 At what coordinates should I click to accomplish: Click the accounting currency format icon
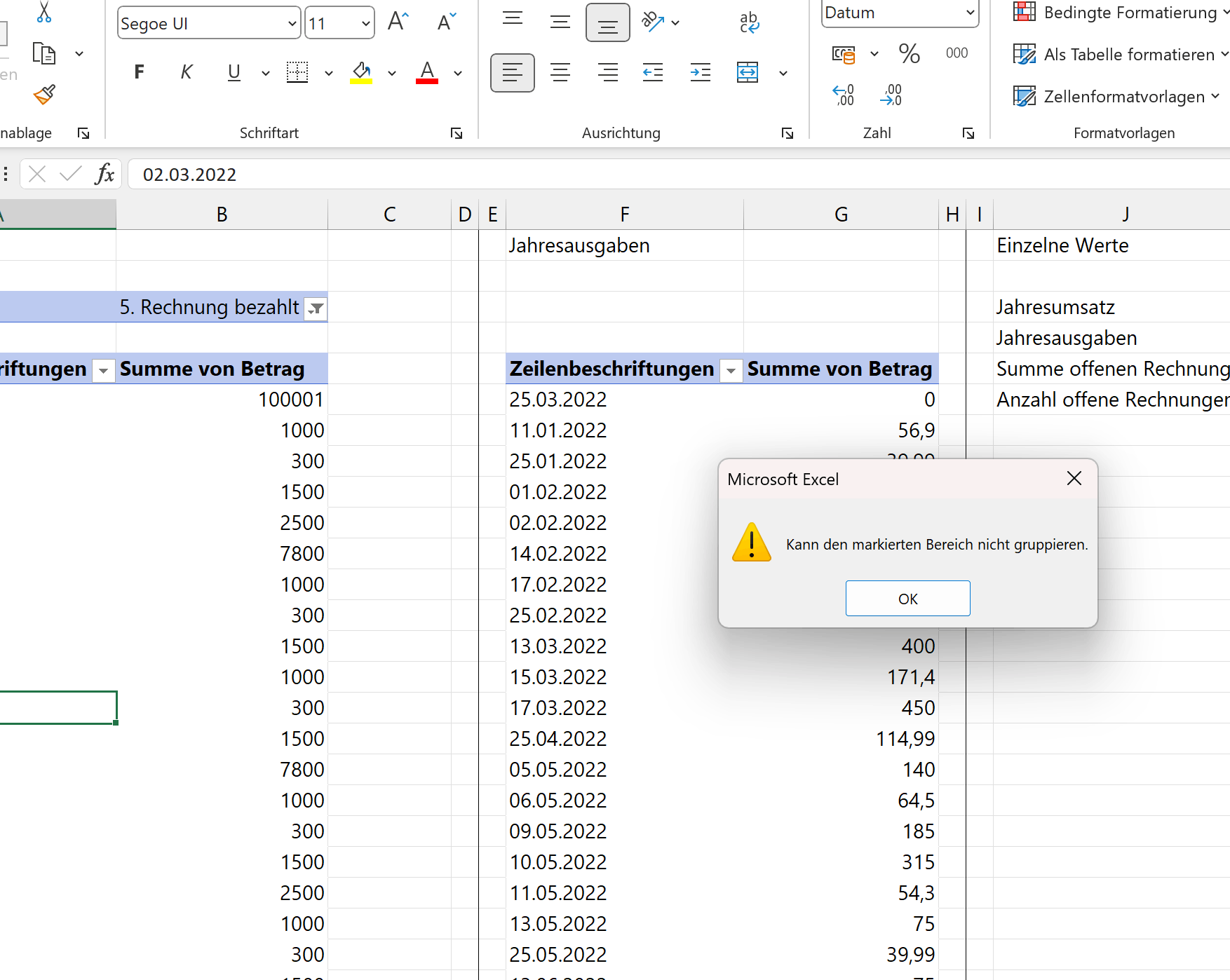(844, 54)
